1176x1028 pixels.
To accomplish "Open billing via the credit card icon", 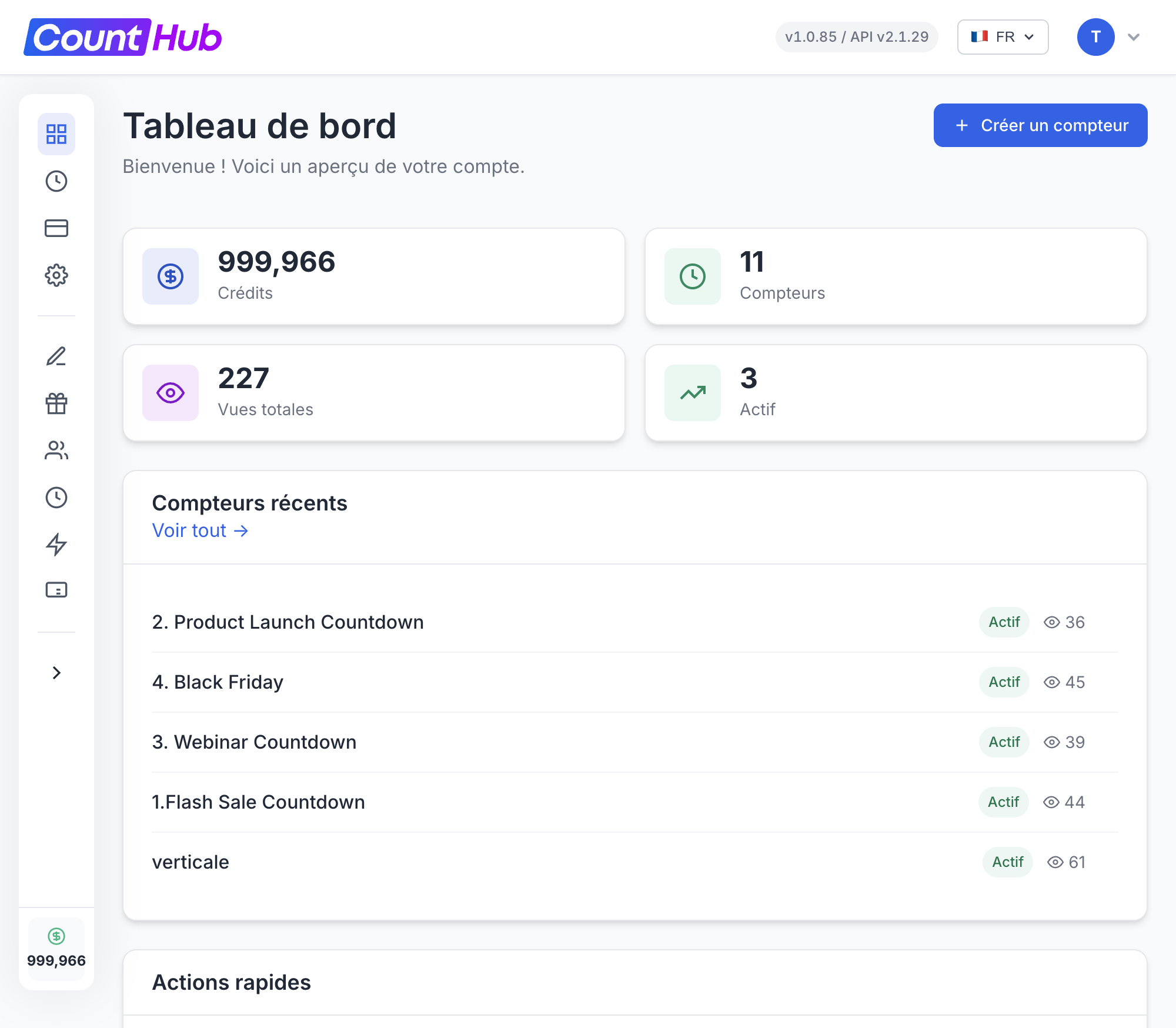I will (x=56, y=228).
